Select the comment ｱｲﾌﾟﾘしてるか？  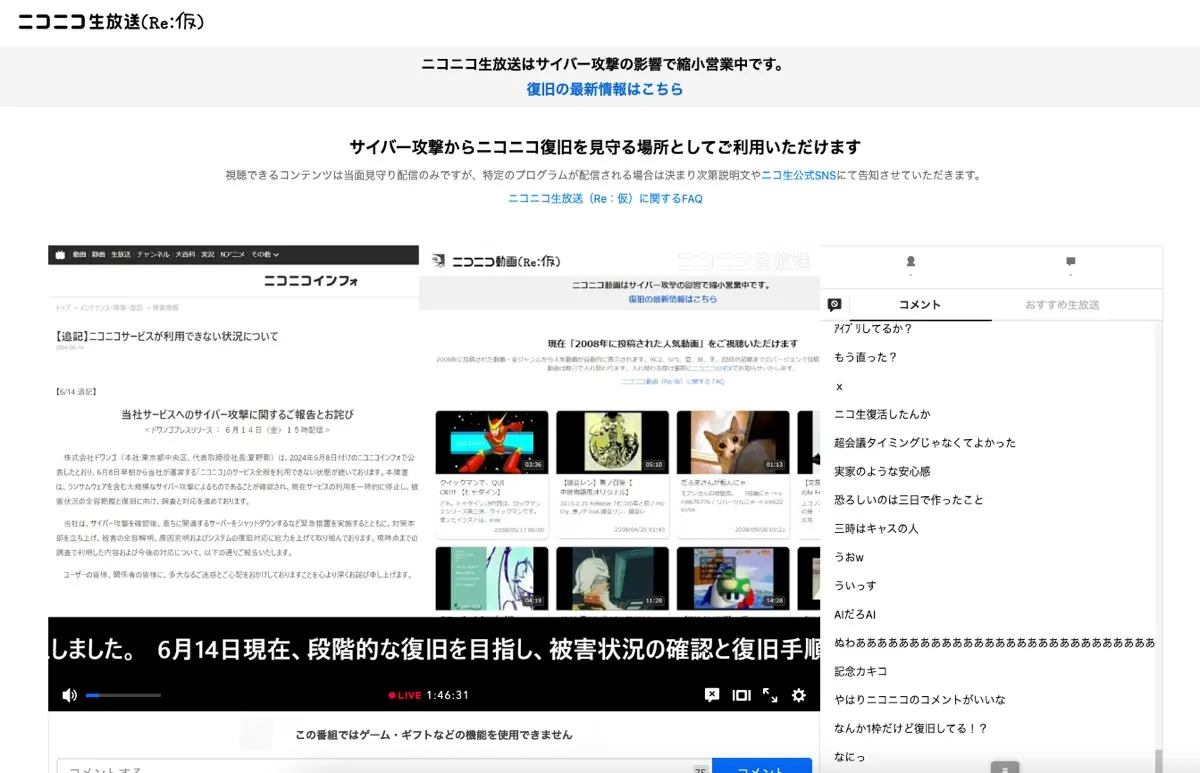click(x=873, y=328)
